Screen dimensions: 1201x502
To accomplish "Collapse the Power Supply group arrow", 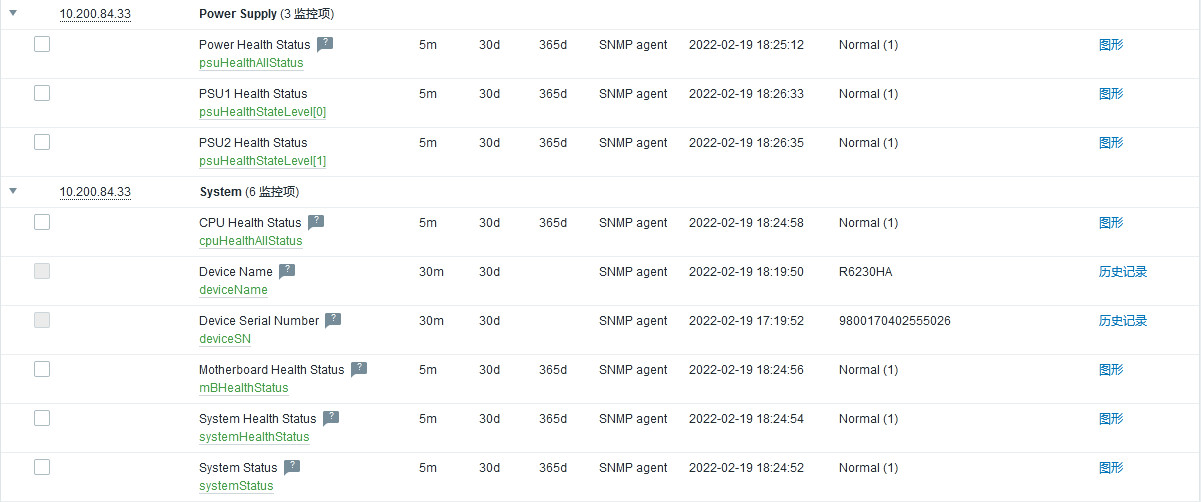I will pos(13,14).
